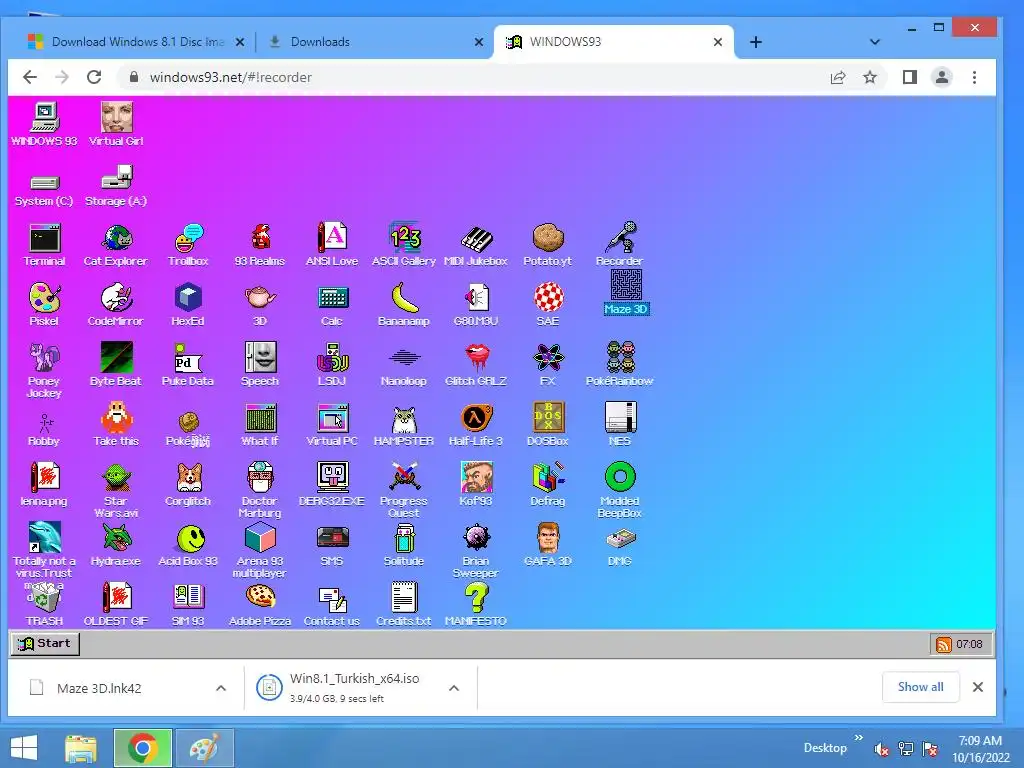Expand the tab search chevron
The width and height of the screenshot is (1024, 768).
[x=874, y=42]
